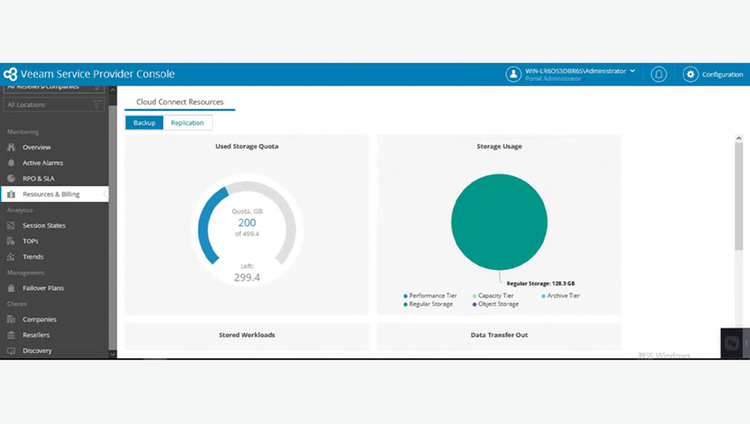Open the All Locations filter dropdown
This screenshot has width=750, height=424.
tap(54, 104)
